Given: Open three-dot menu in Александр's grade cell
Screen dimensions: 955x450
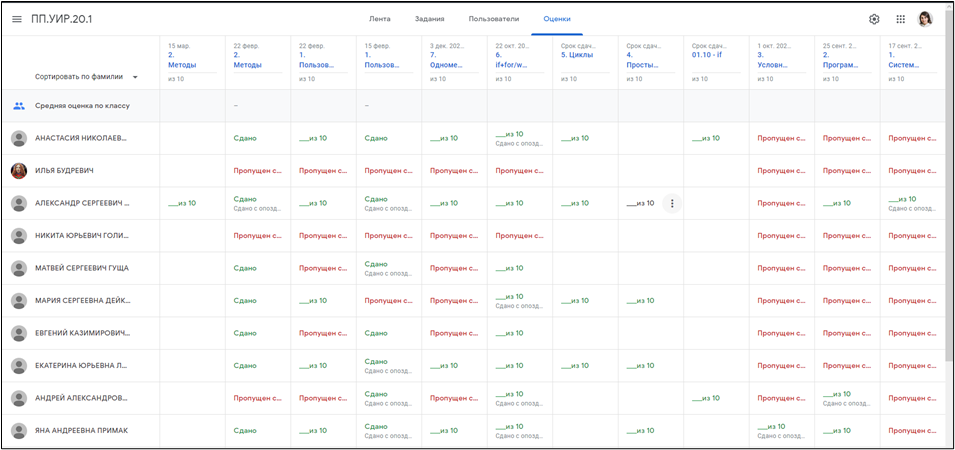Looking at the screenshot, I should pyautogui.click(x=672, y=204).
